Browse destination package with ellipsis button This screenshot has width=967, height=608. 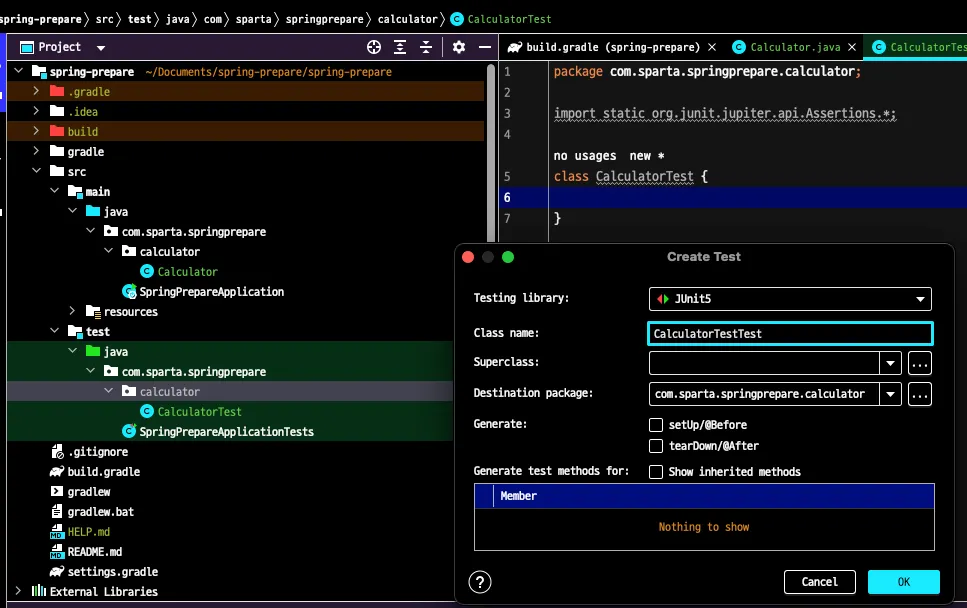click(919, 394)
